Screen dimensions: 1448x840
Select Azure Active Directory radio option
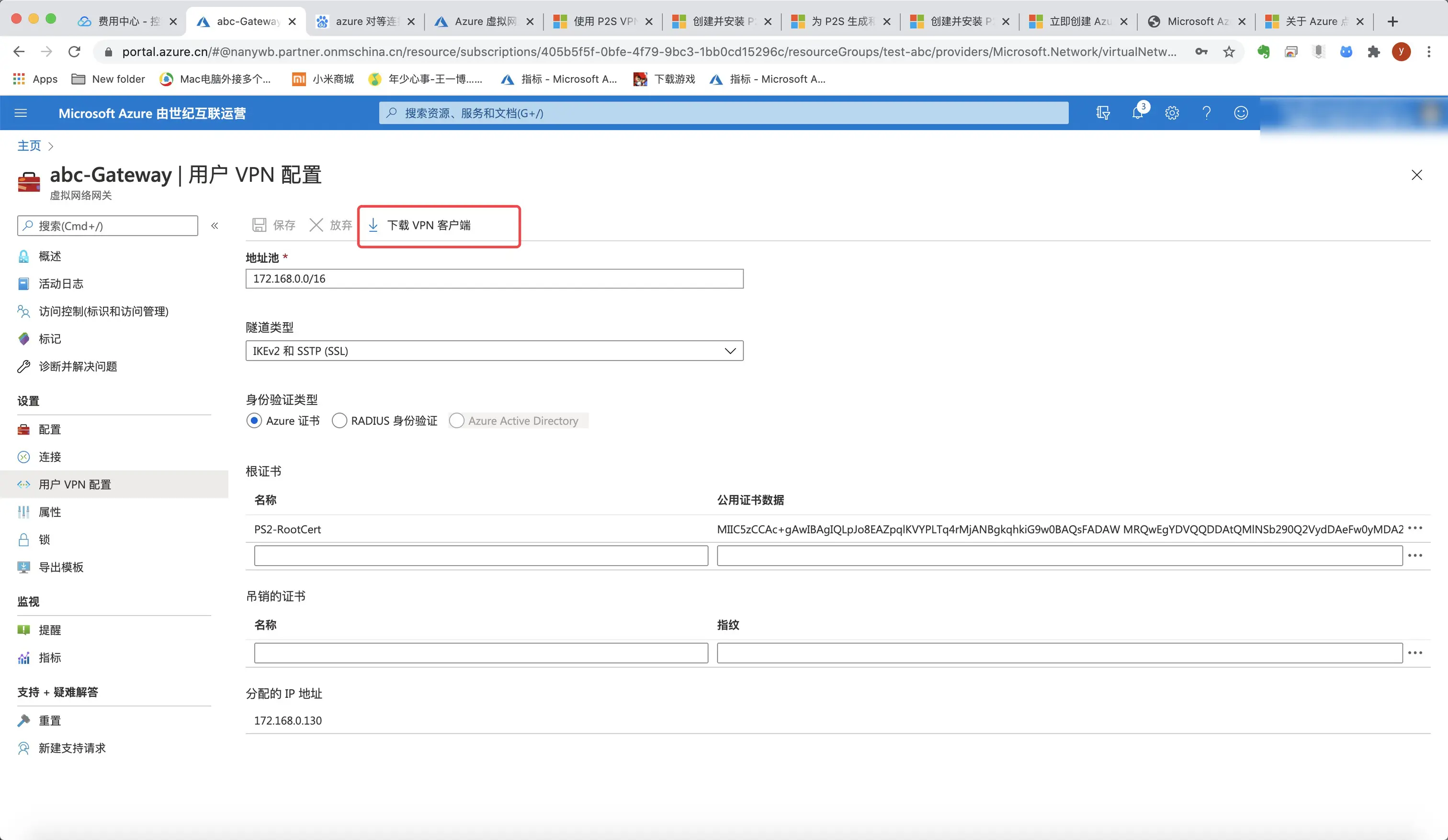click(457, 421)
